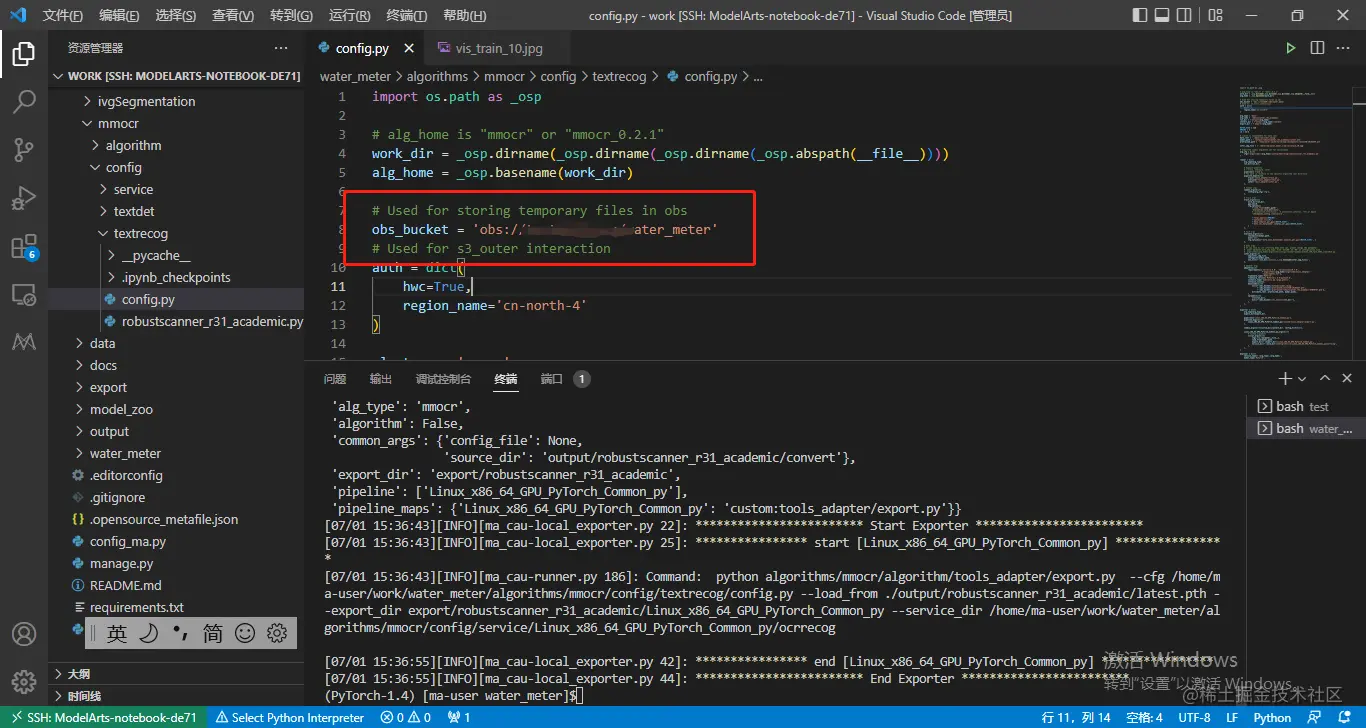The image size is (1366, 728).
Task: Open the Remote Explorer view
Action: coord(24,295)
